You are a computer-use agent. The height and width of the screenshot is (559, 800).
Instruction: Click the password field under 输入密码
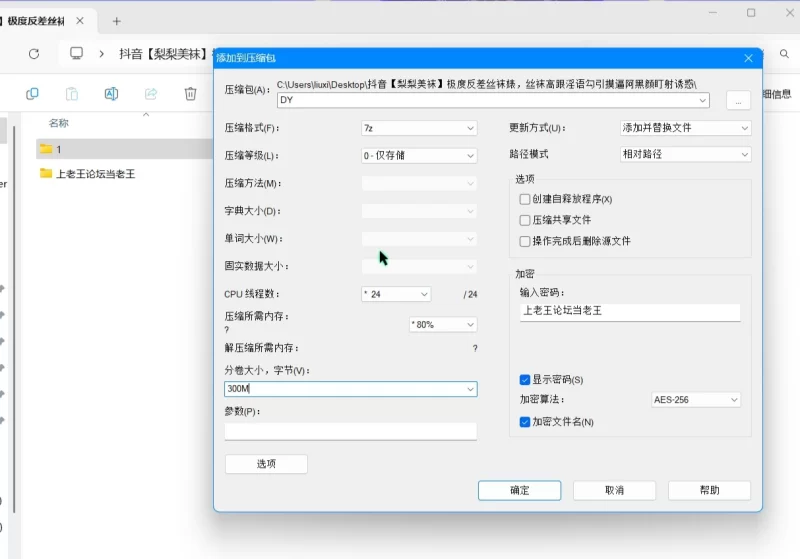[x=630, y=311]
